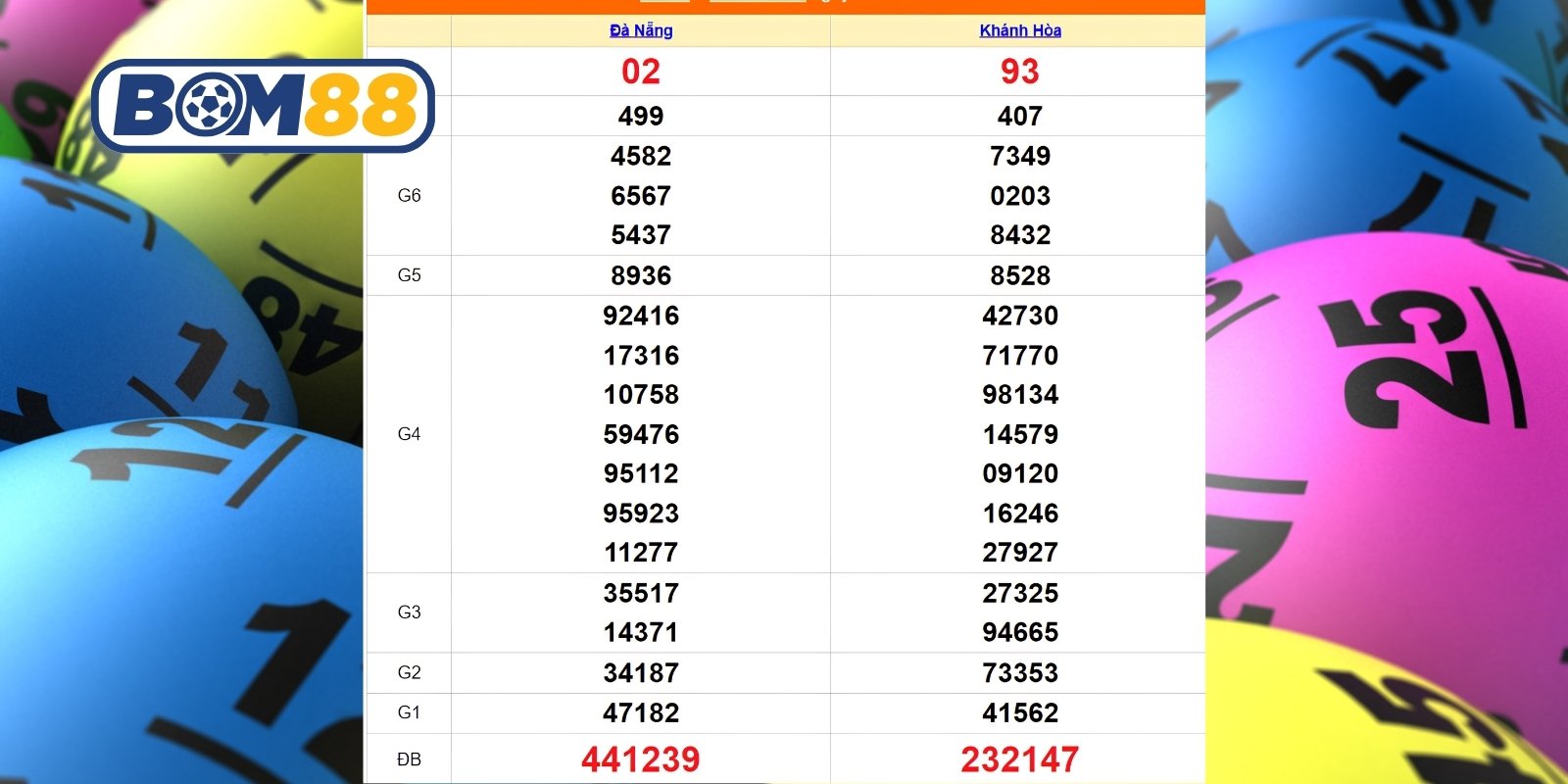Screen dimensions: 1568x784
Task: Click G3 number 94665
Action: [1020, 632]
